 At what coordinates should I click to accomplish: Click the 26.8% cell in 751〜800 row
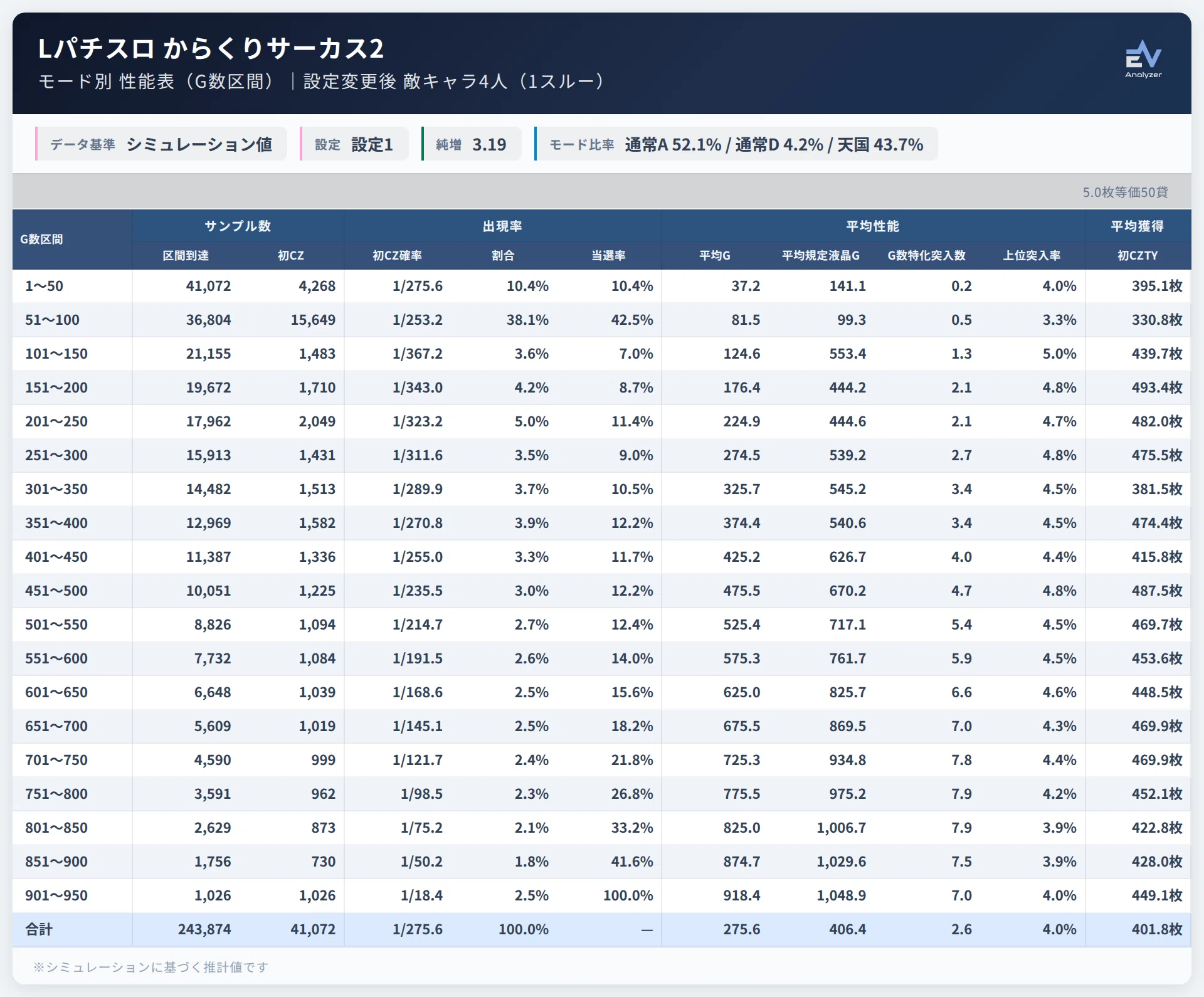point(632,794)
